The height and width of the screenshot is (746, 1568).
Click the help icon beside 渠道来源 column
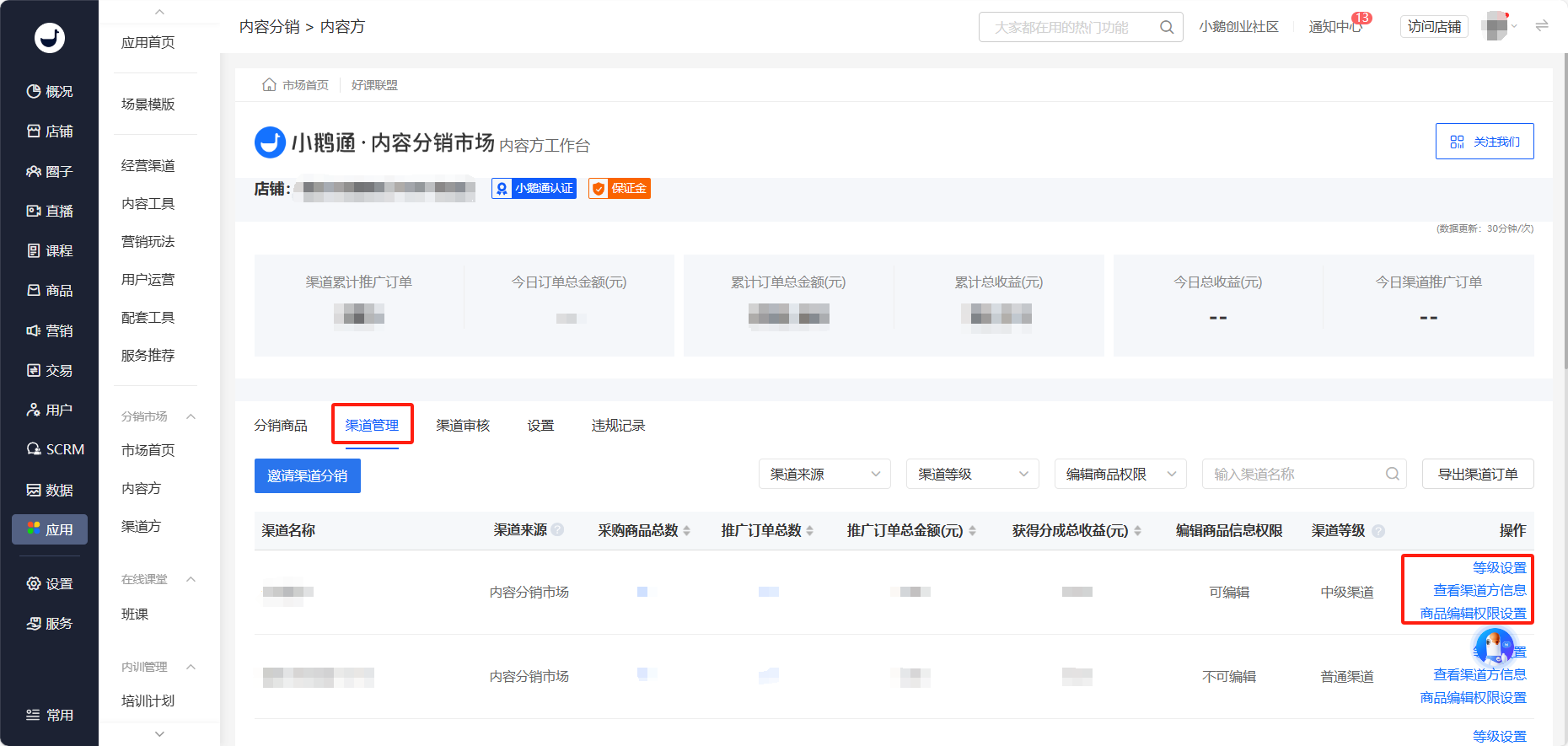pos(557,530)
